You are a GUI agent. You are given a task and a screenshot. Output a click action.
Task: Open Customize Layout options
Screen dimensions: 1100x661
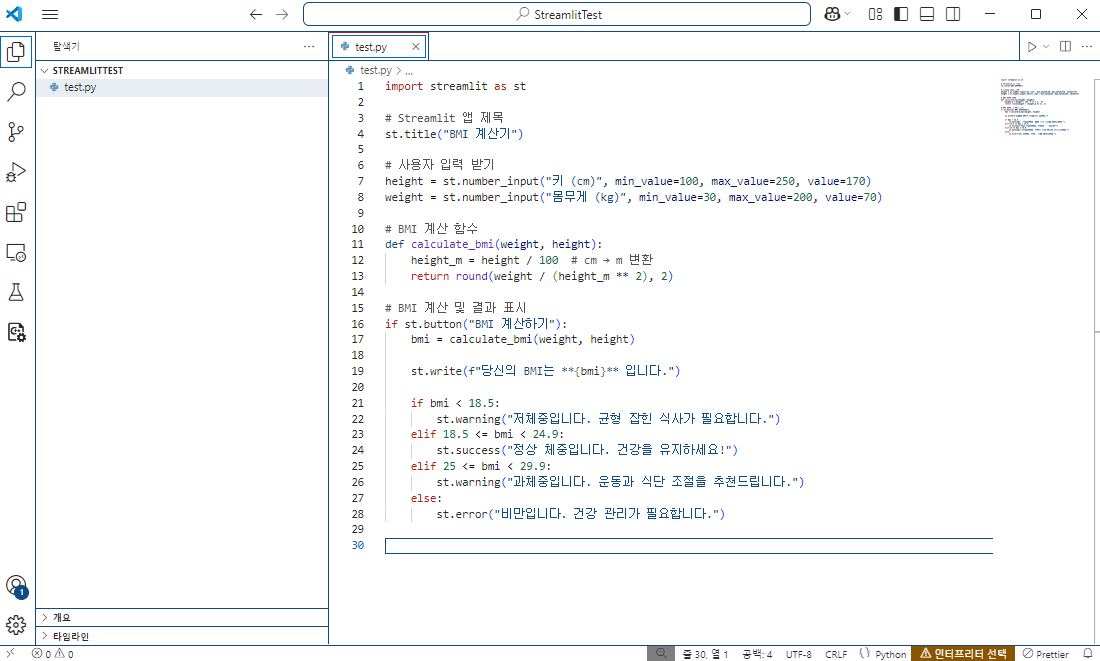click(x=876, y=14)
